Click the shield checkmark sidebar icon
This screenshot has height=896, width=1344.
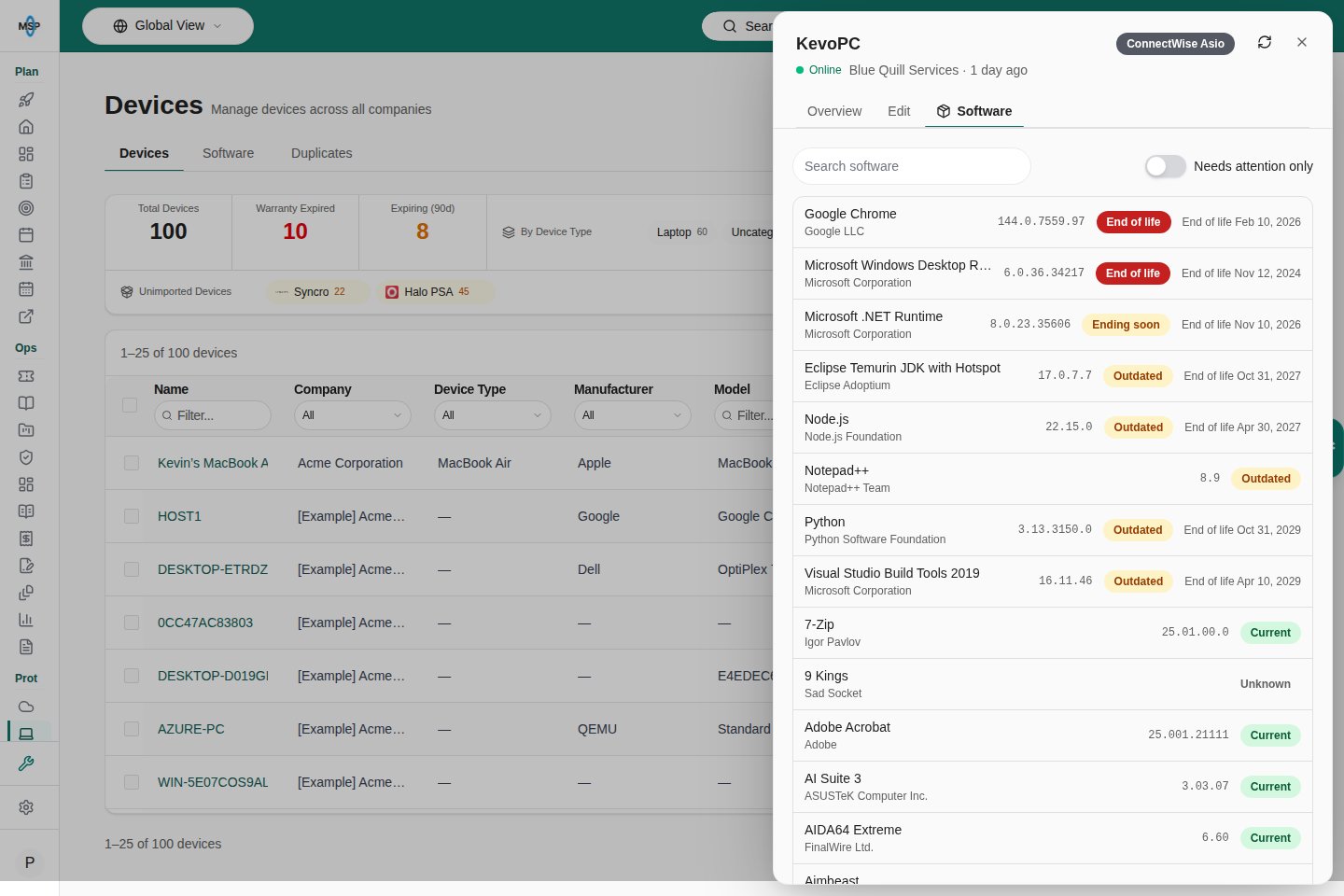[26, 457]
